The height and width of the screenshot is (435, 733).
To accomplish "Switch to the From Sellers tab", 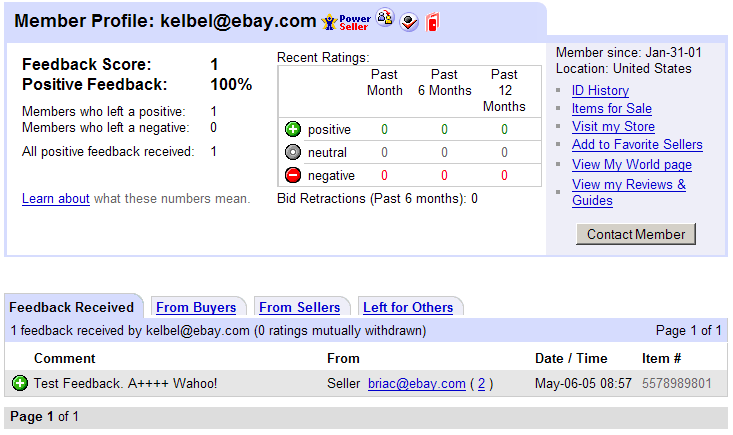I will [300, 307].
